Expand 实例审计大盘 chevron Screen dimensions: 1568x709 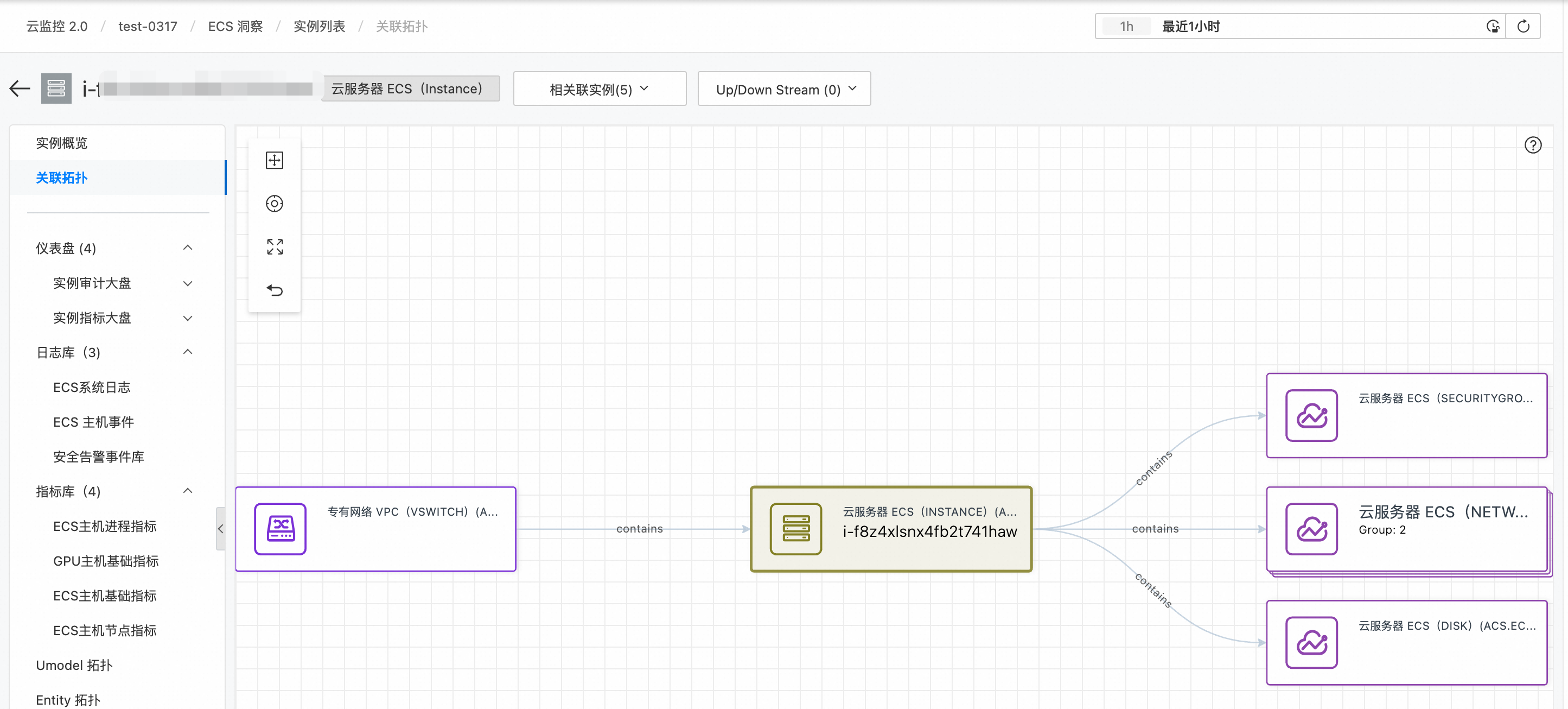[x=188, y=283]
